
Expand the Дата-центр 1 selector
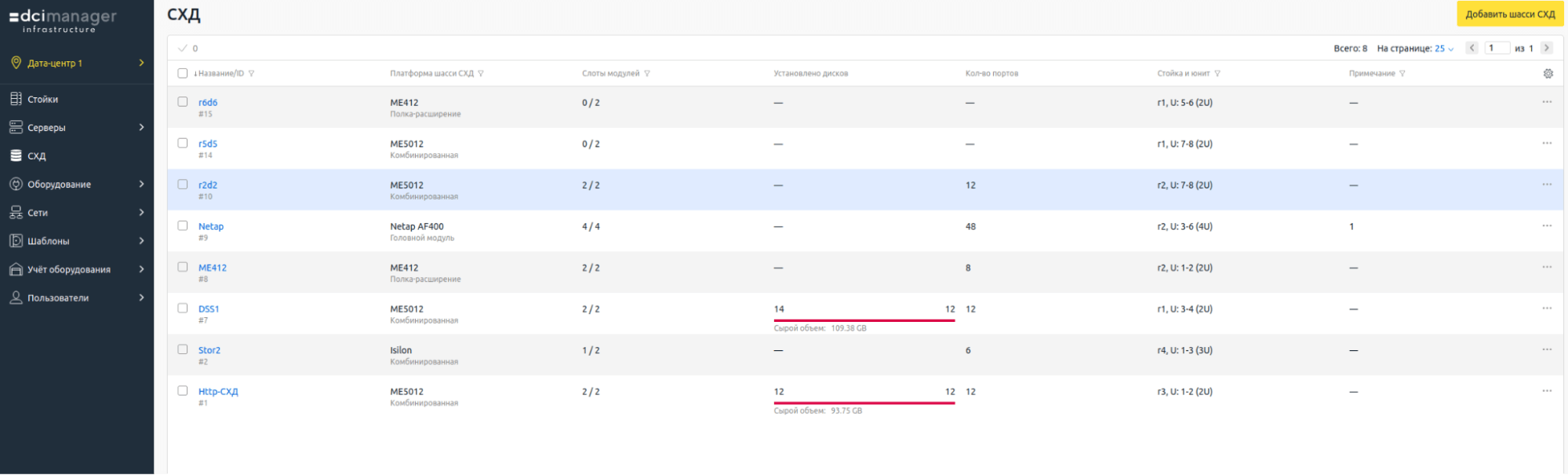pos(77,63)
